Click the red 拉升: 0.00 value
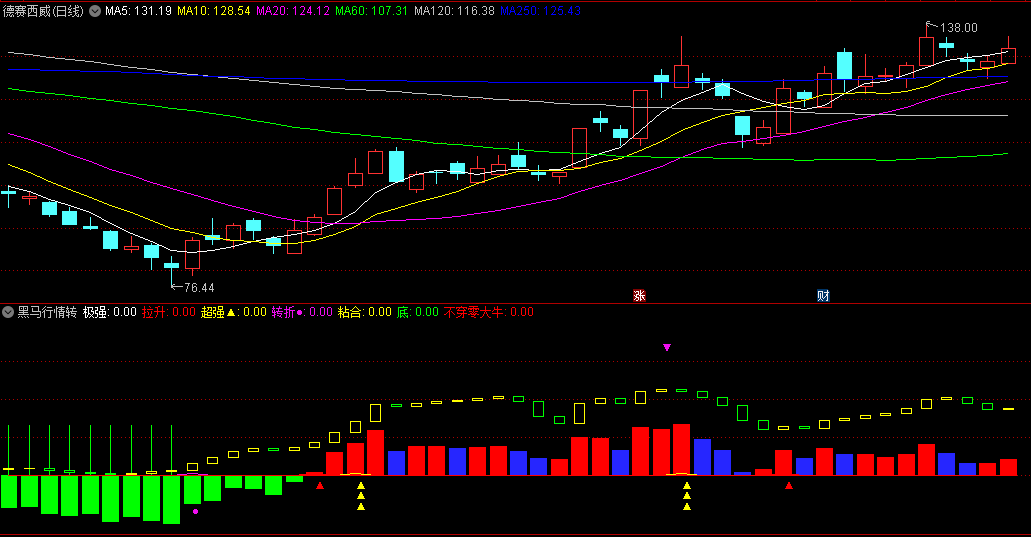The height and width of the screenshot is (537, 1031). 169,312
